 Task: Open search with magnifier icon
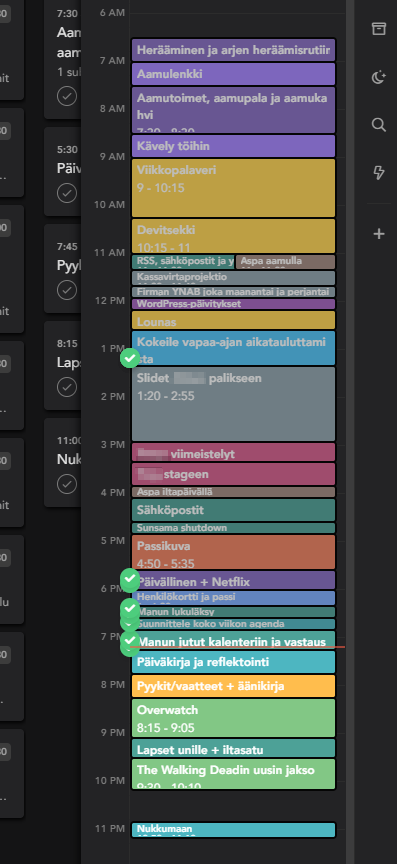[378, 125]
